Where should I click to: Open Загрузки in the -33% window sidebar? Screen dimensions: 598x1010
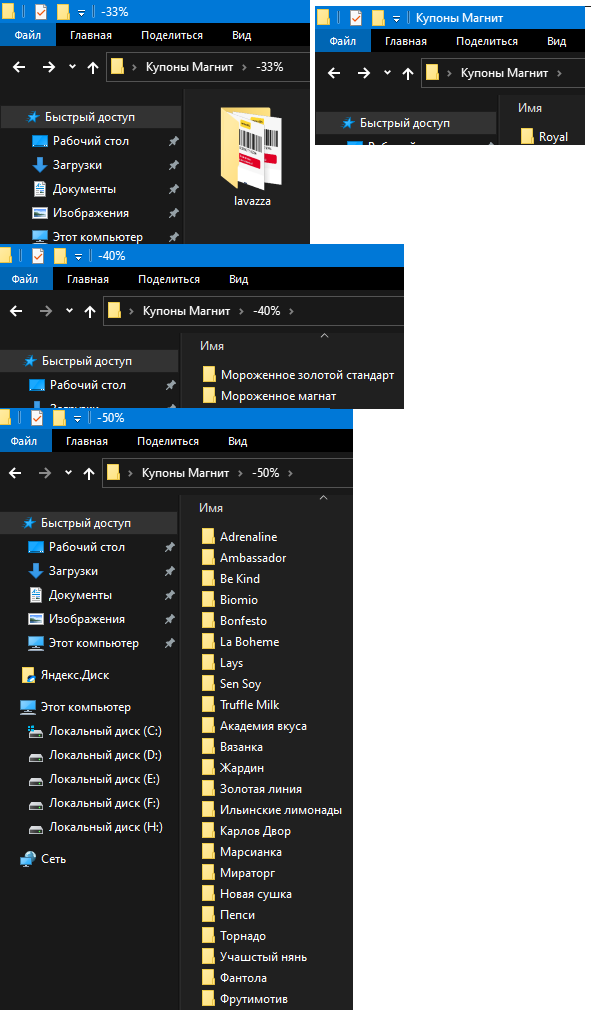point(77,165)
